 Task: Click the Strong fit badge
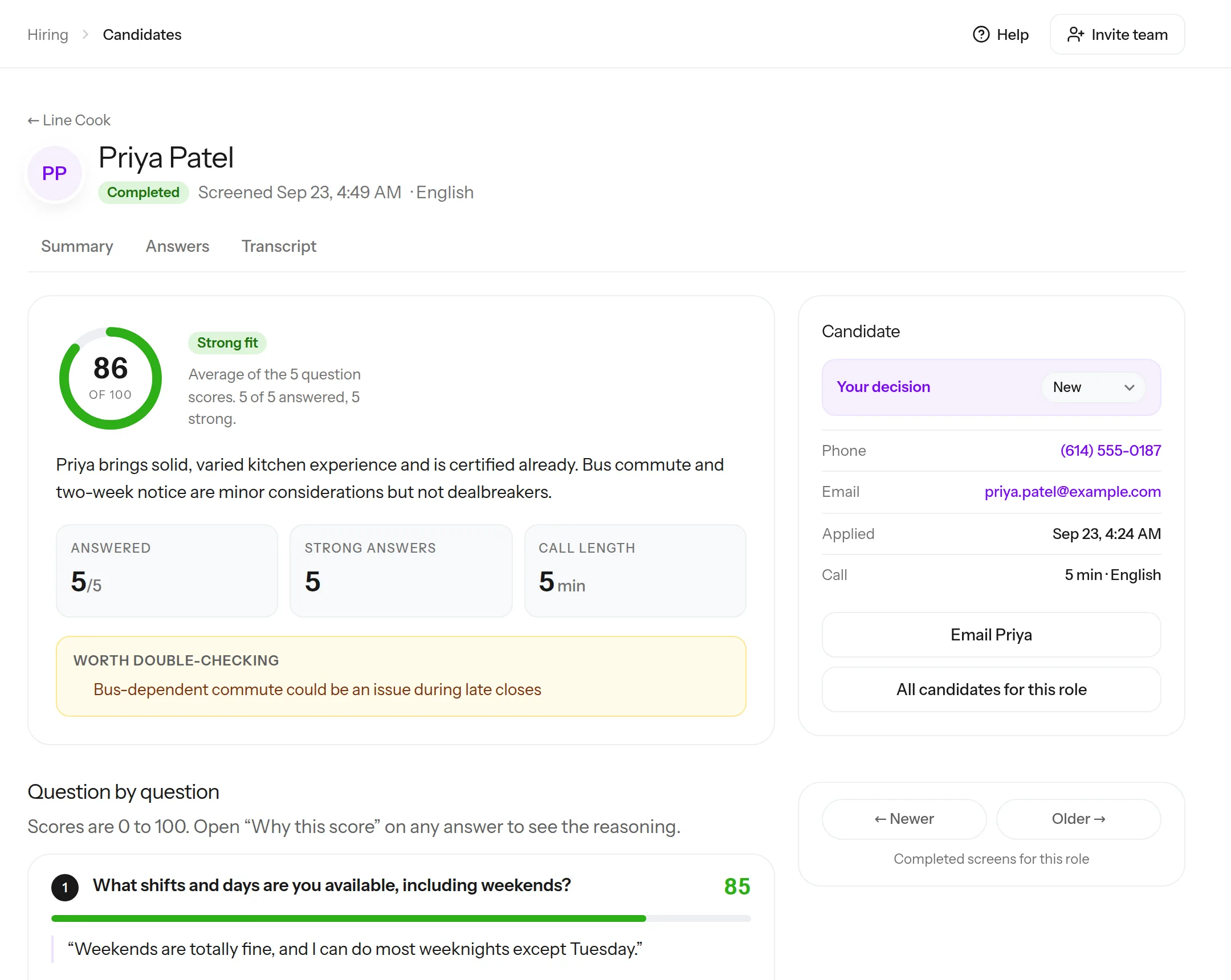point(227,343)
